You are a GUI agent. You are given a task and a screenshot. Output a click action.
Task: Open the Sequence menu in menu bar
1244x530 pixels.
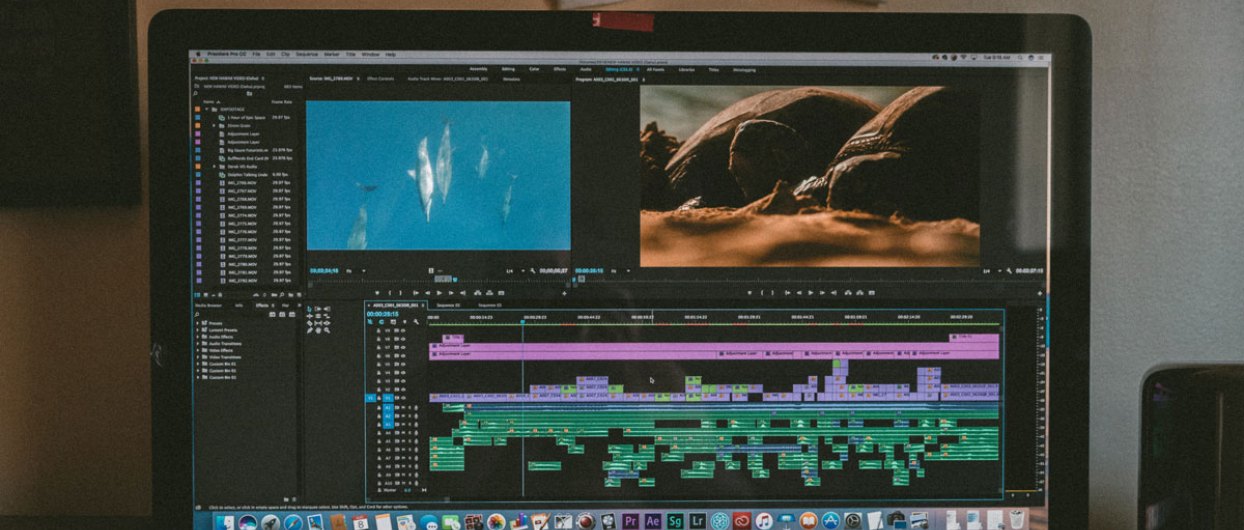click(306, 54)
